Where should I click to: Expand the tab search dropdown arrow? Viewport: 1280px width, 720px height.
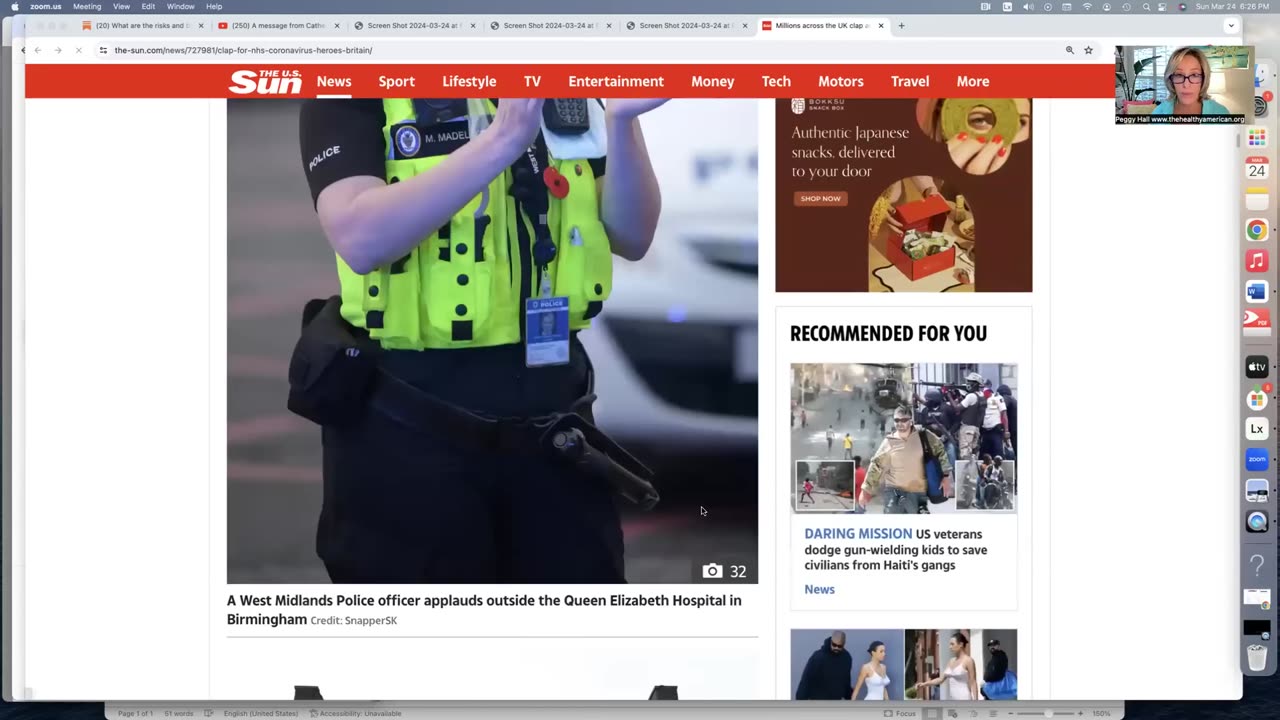coord(1231,26)
